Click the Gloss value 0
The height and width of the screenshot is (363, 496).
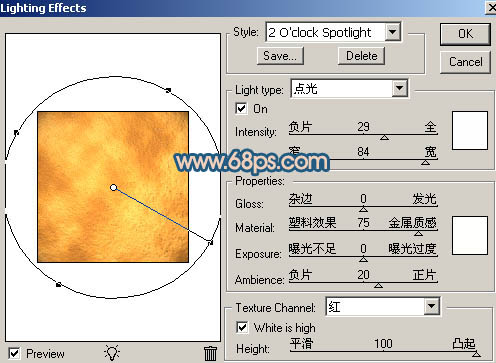point(363,199)
